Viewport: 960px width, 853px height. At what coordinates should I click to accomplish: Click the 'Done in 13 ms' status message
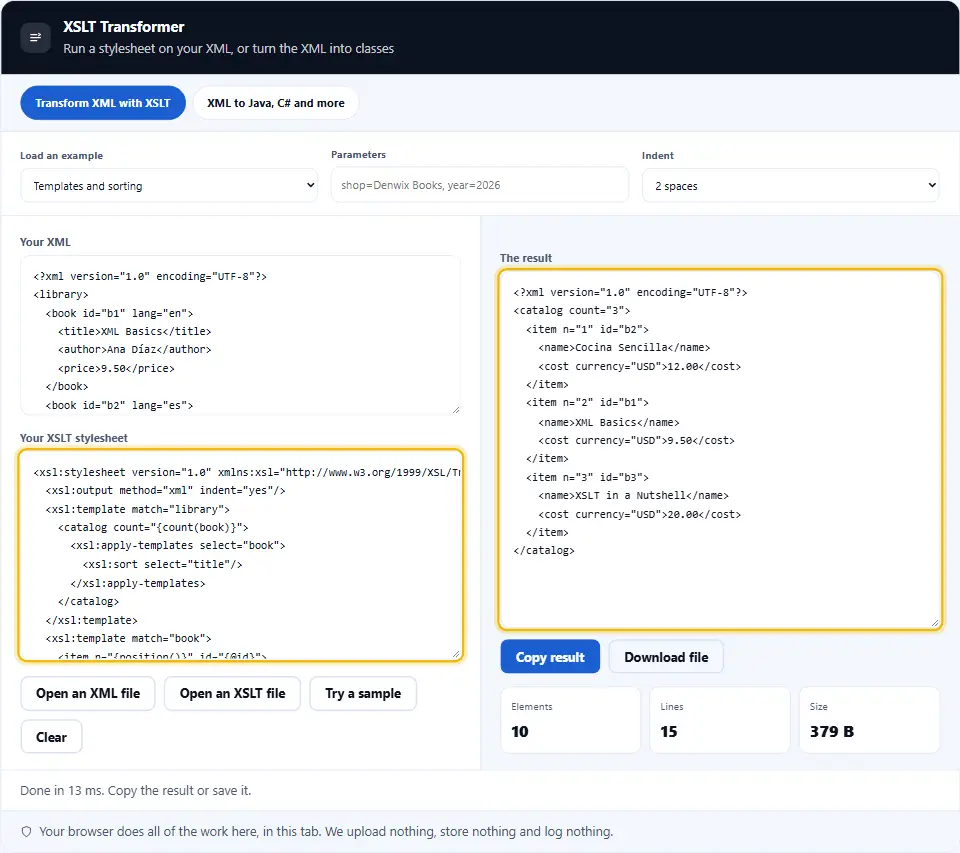coord(135,791)
